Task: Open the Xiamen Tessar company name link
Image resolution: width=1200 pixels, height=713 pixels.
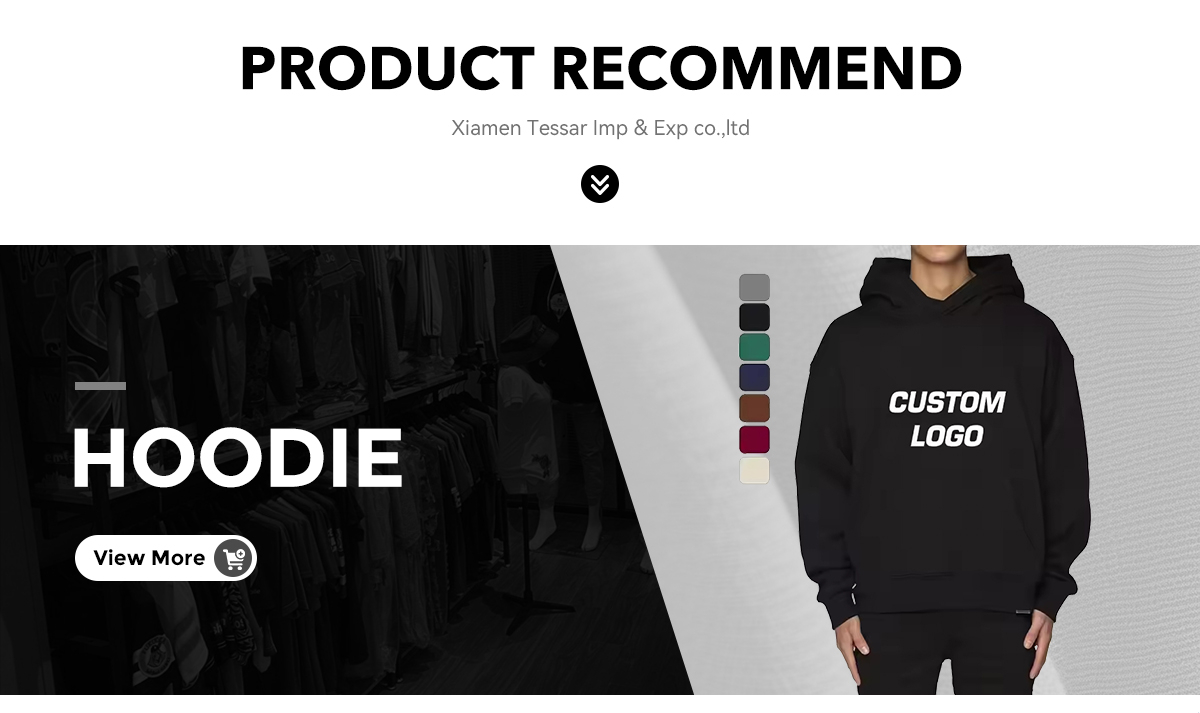Action: 600,128
